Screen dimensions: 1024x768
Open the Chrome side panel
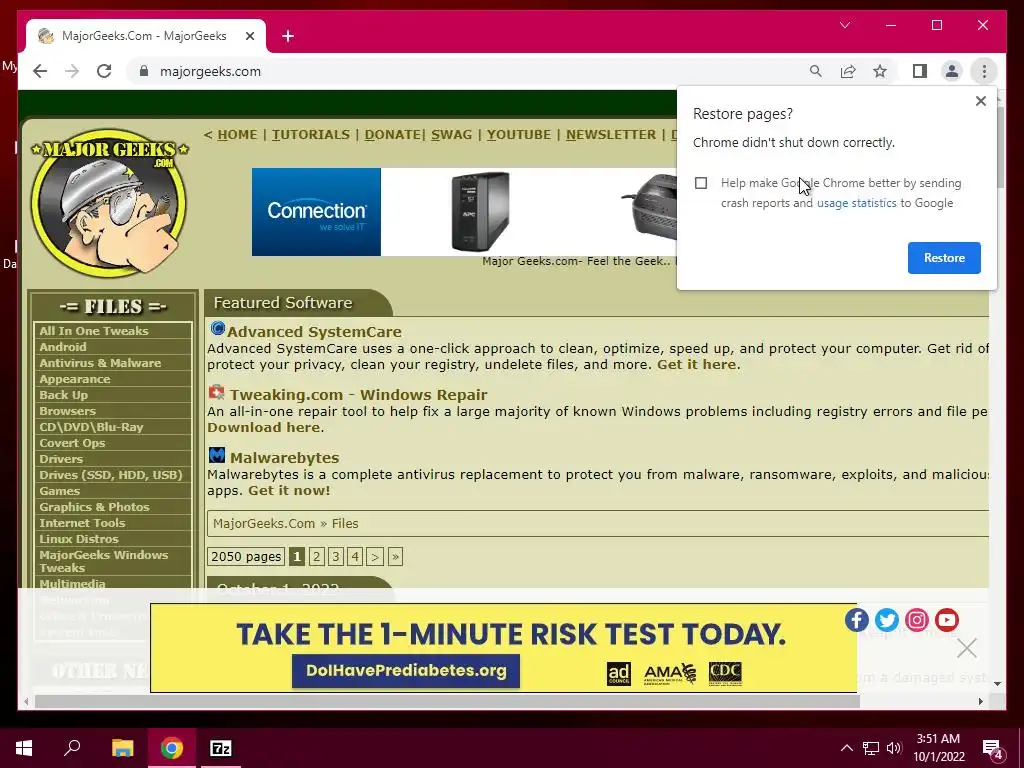coord(920,71)
